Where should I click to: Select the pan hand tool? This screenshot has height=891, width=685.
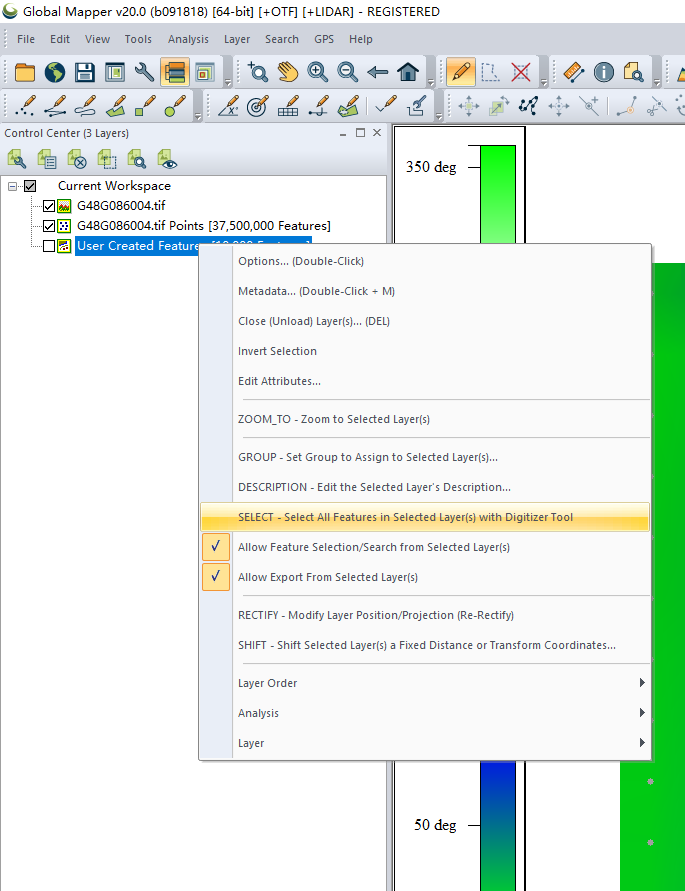pos(288,72)
